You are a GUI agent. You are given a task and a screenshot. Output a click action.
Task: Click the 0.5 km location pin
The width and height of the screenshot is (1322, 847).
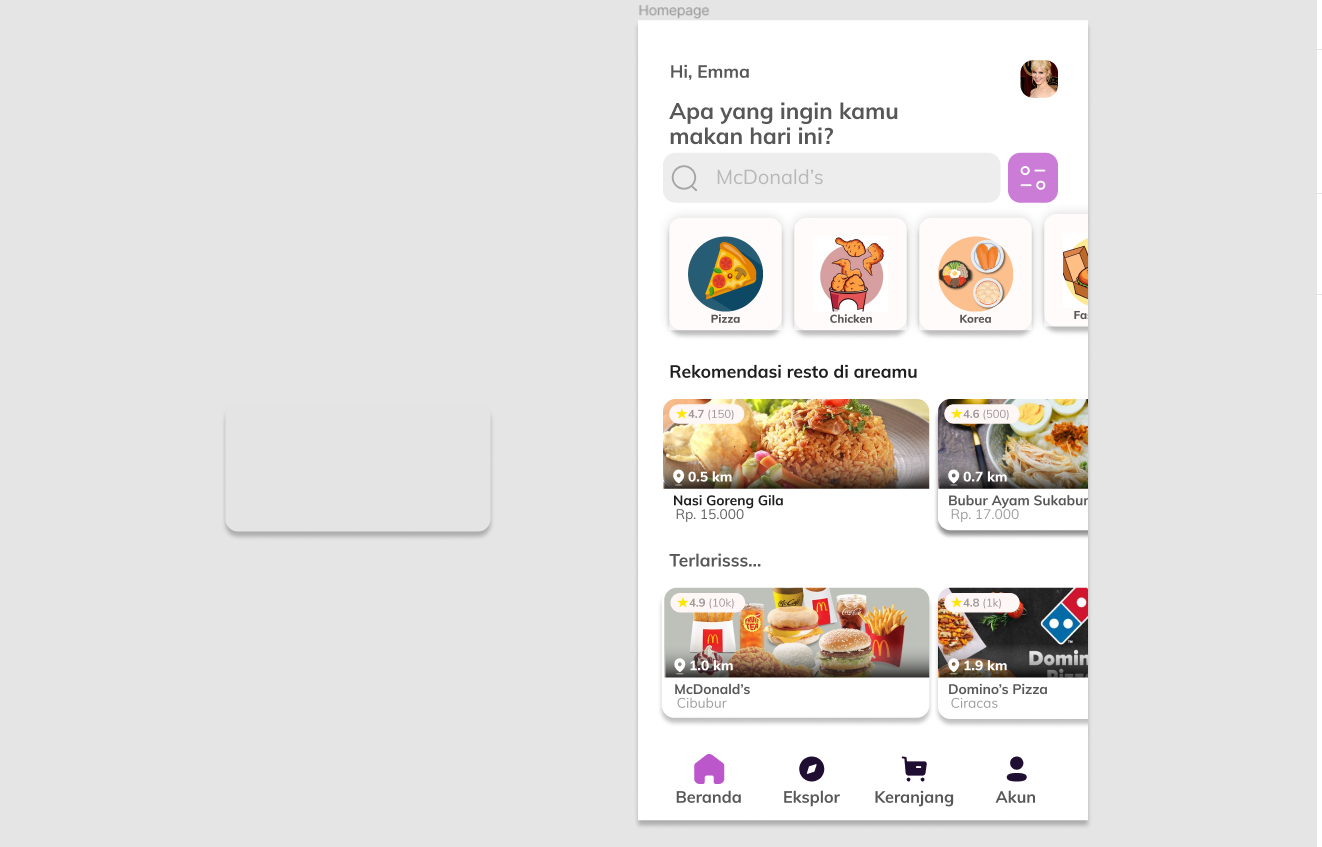(678, 477)
